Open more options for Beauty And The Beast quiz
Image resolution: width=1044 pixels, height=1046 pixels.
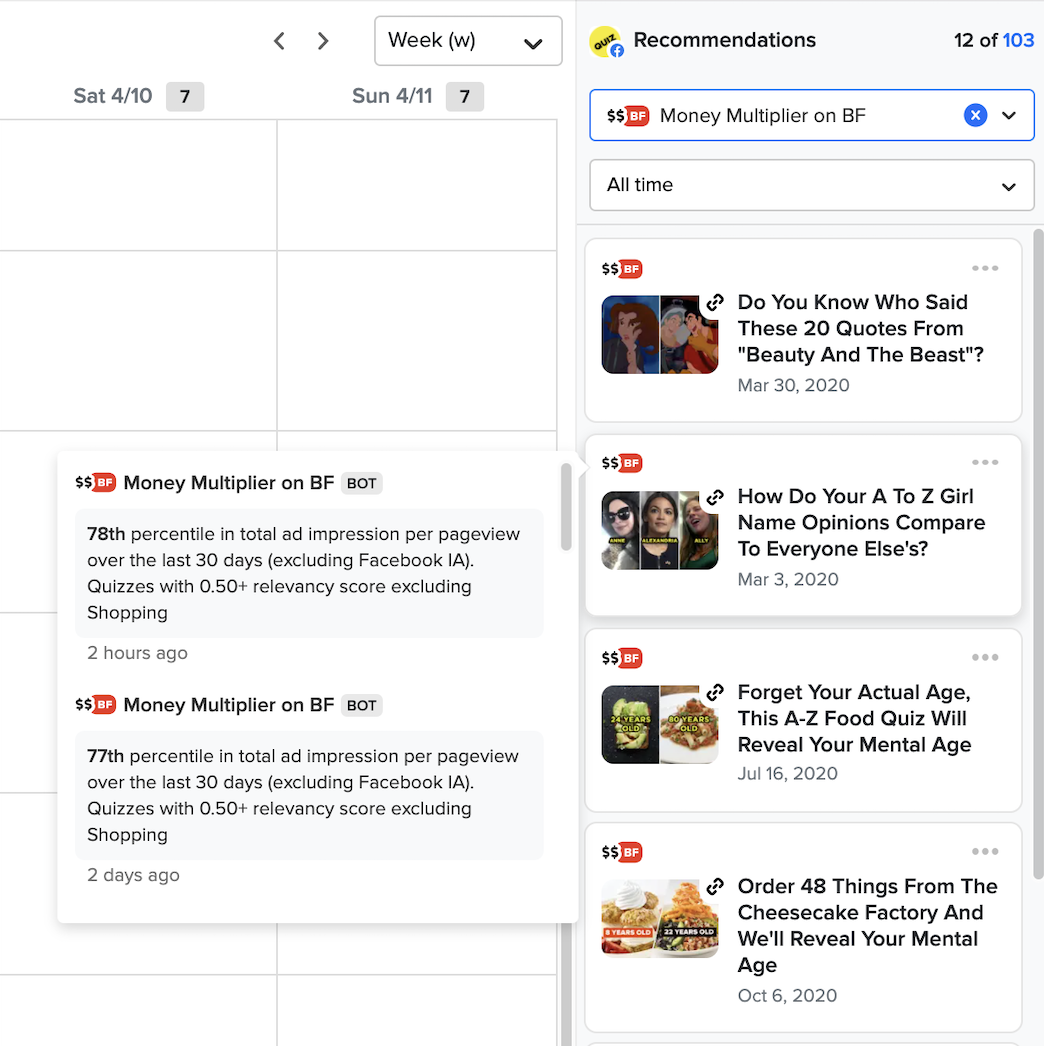tap(985, 268)
